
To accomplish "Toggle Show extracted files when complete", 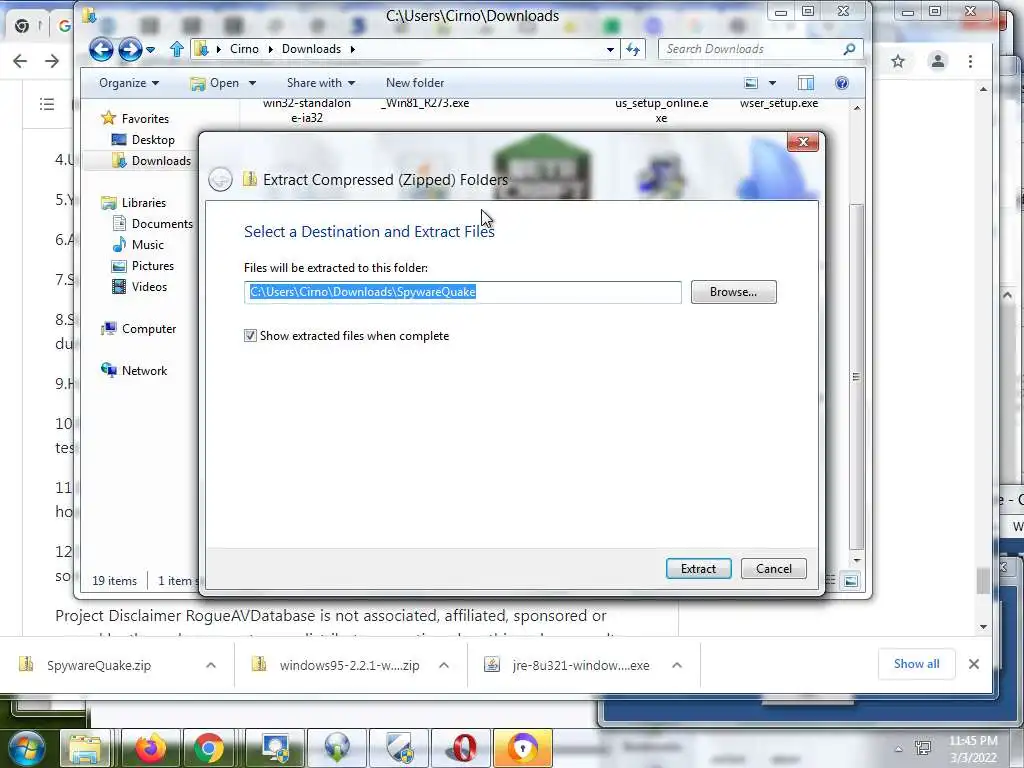I will [x=250, y=336].
